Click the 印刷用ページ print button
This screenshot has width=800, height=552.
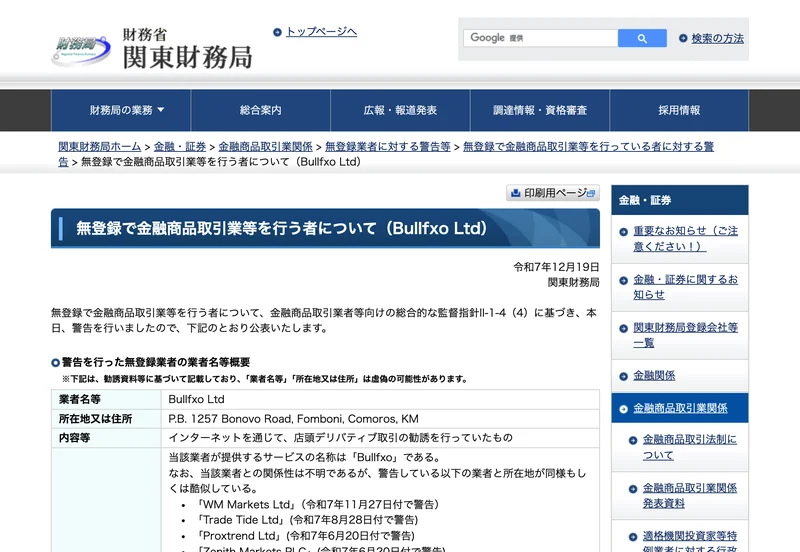[x=553, y=193]
